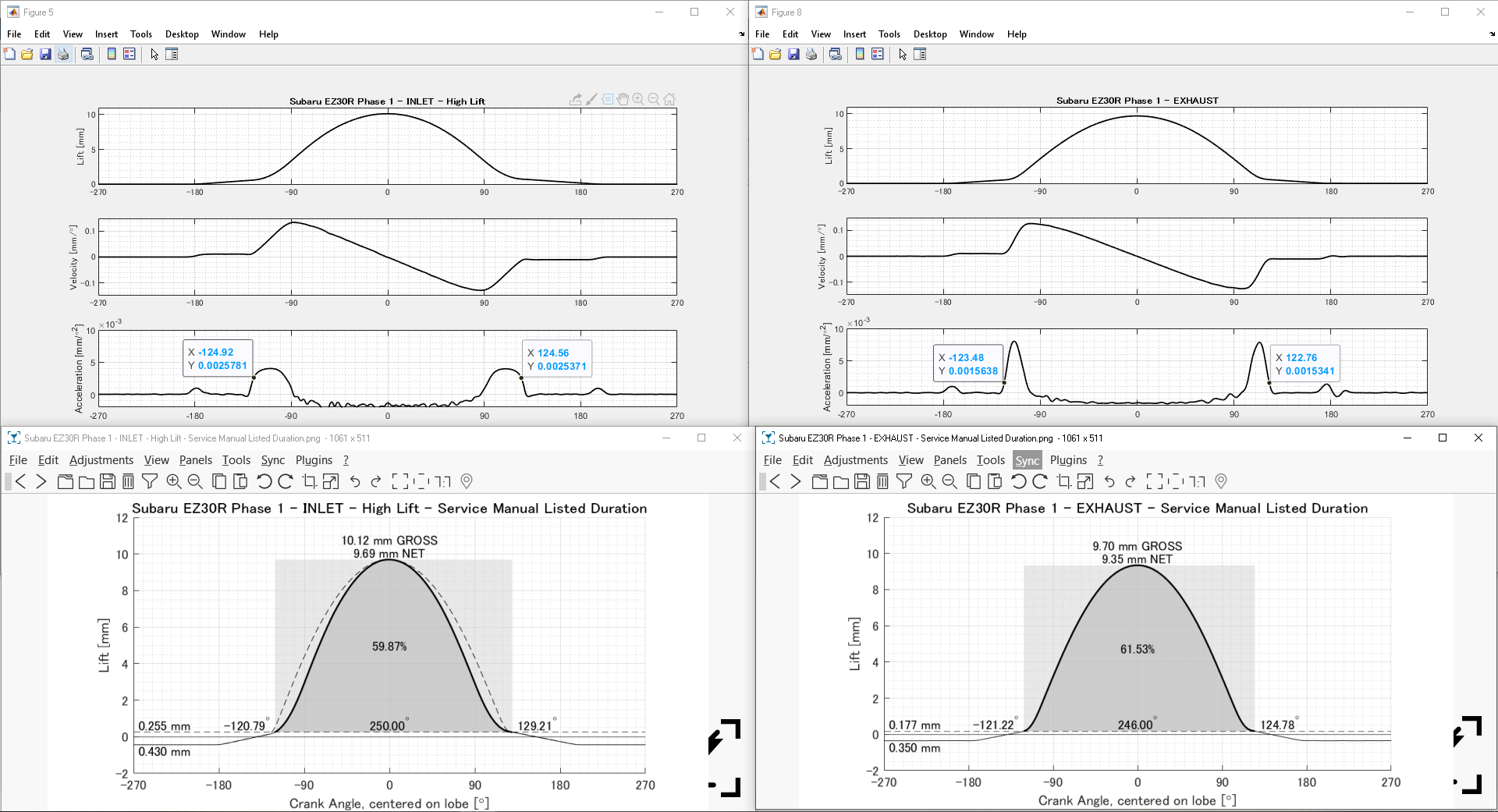This screenshot has width=1498, height=812.
Task: Click Save Figure icon in Figure 5 toolbar
Action: [x=45, y=54]
